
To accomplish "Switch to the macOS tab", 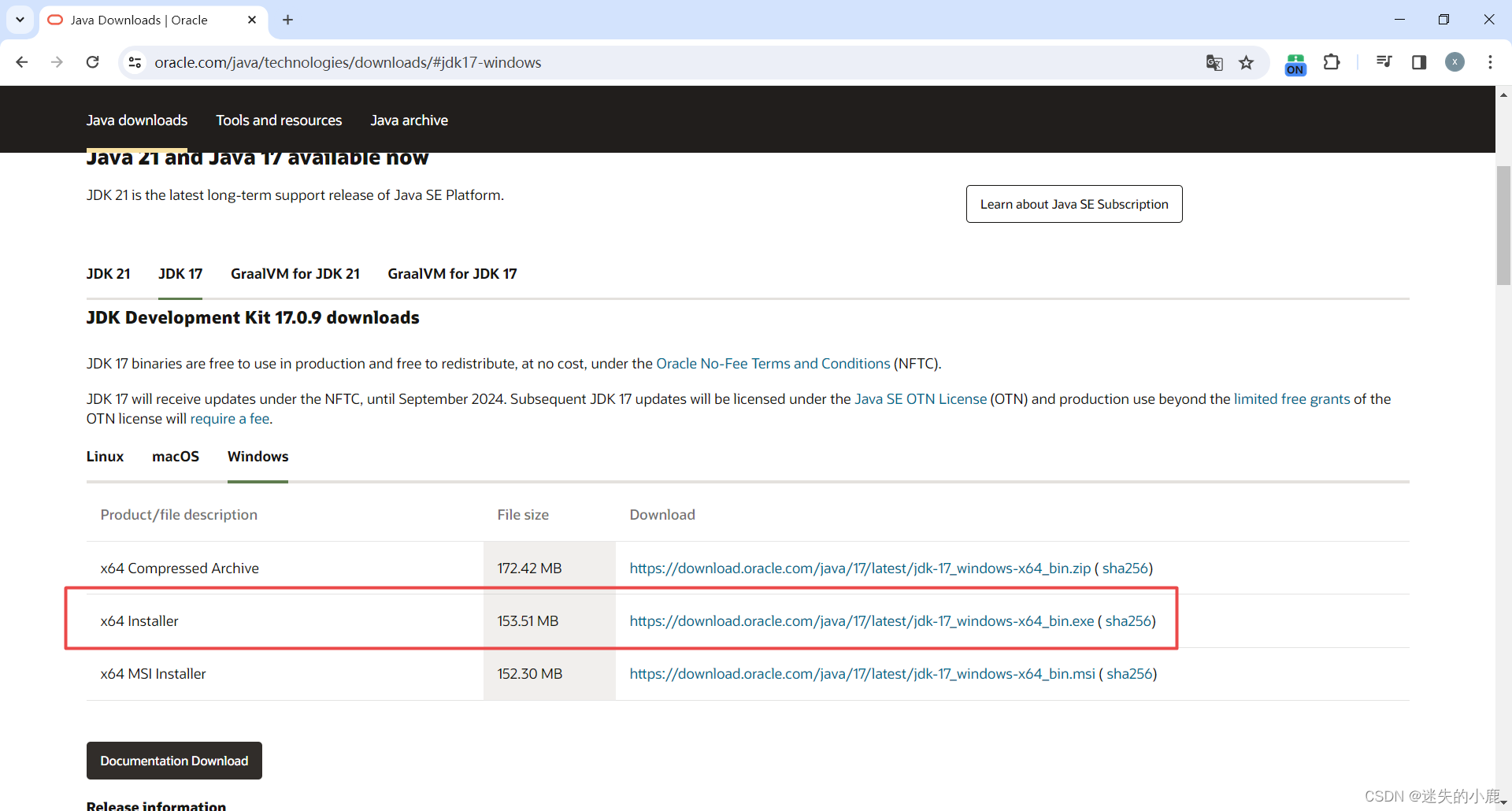I will click(176, 457).
